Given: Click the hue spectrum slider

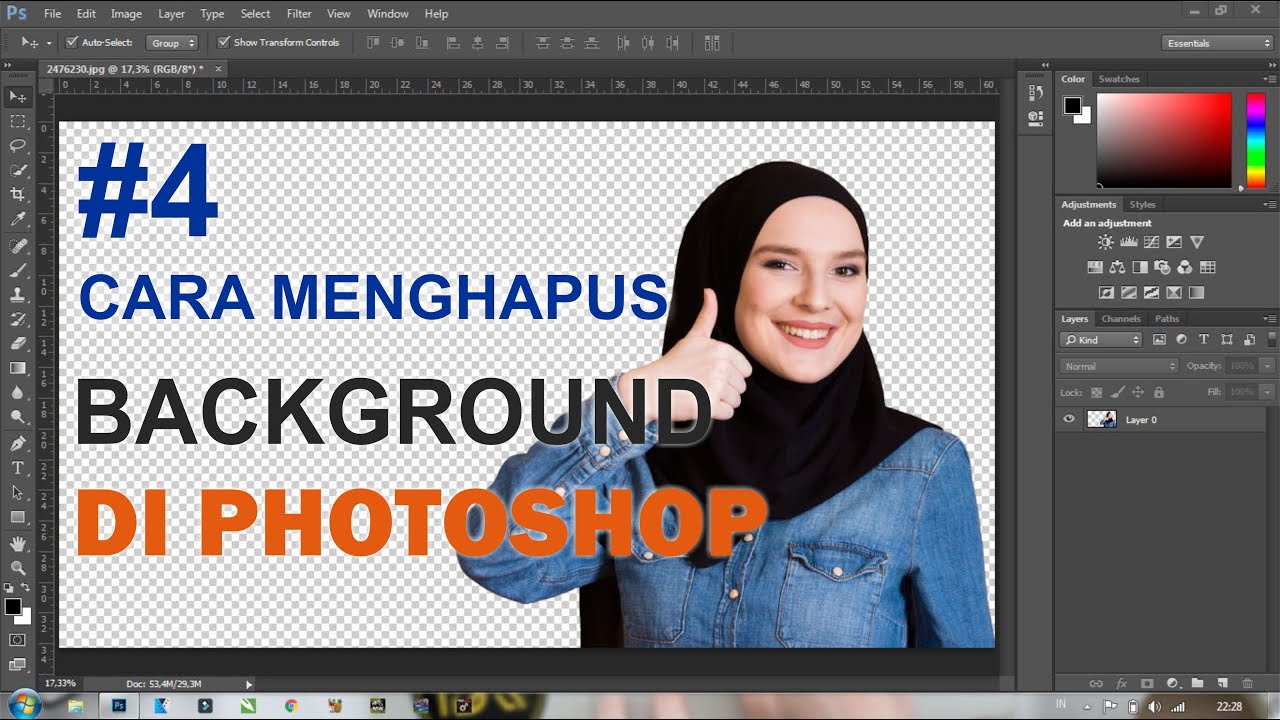Looking at the screenshot, I should (1256, 140).
